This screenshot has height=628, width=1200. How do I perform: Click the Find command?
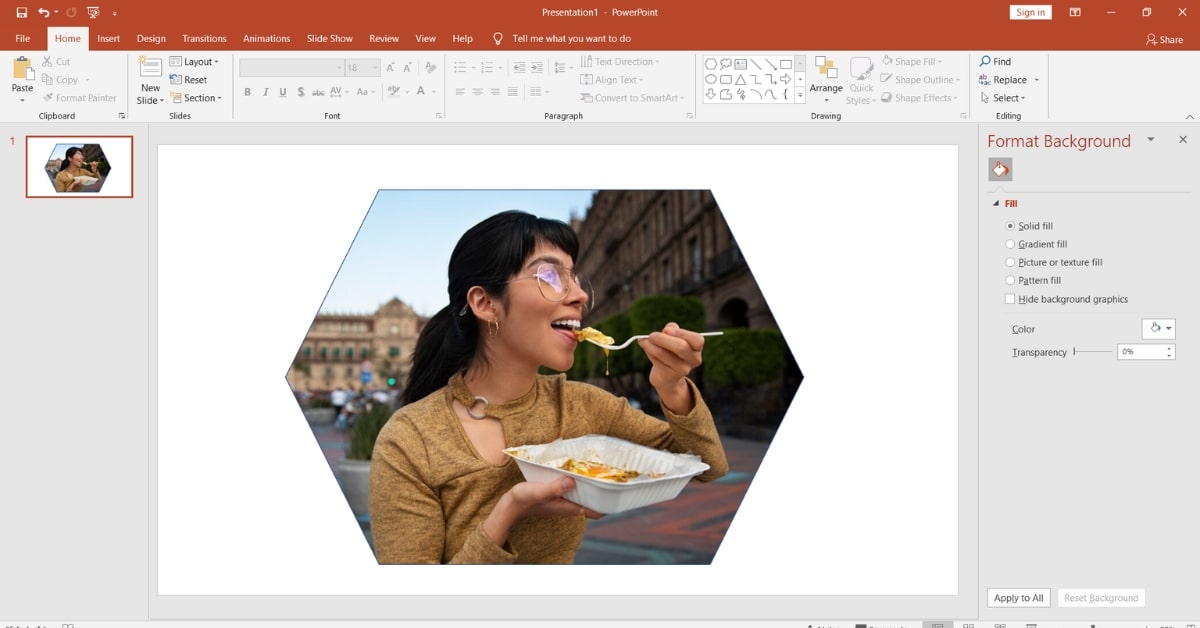995,62
